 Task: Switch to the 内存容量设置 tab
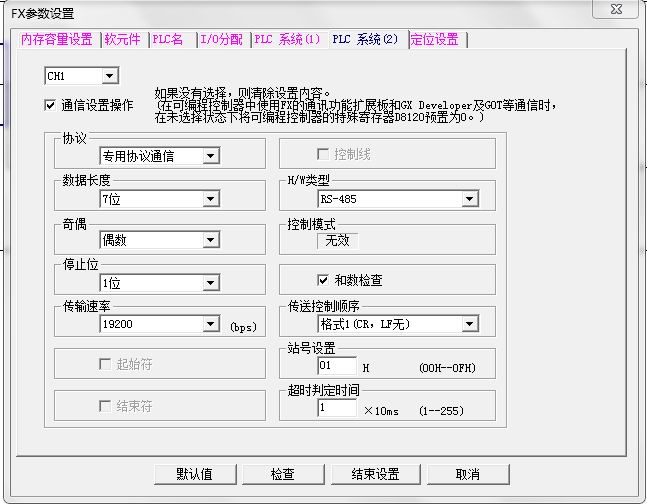click(57, 40)
